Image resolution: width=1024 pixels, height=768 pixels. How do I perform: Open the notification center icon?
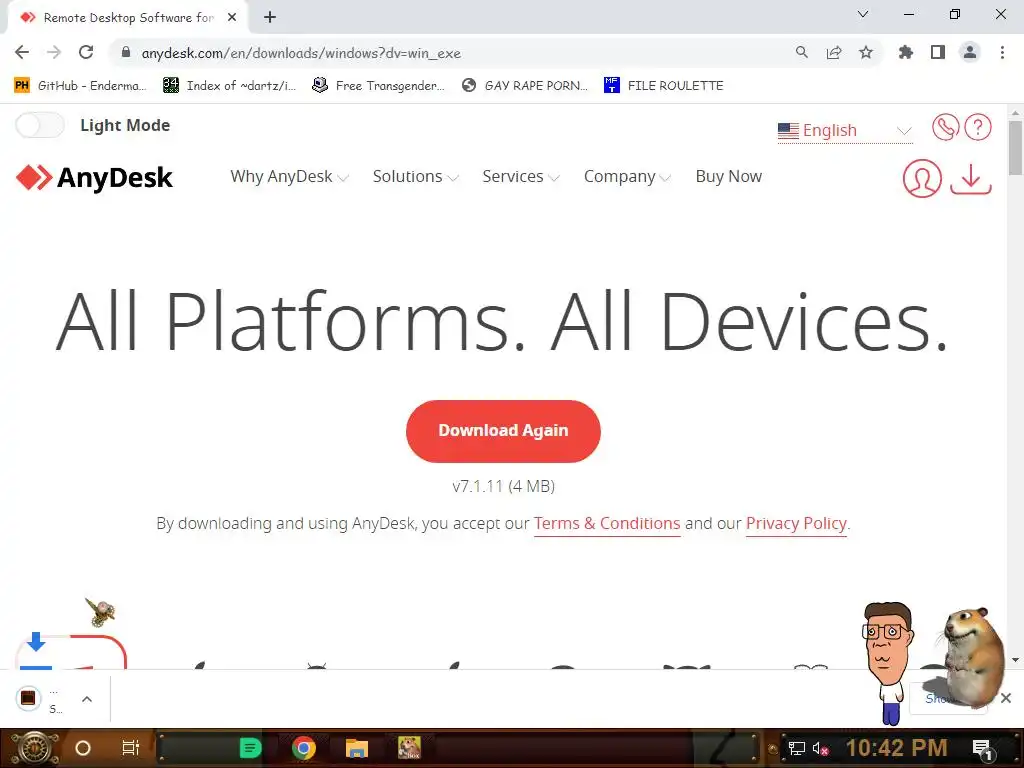(x=983, y=748)
